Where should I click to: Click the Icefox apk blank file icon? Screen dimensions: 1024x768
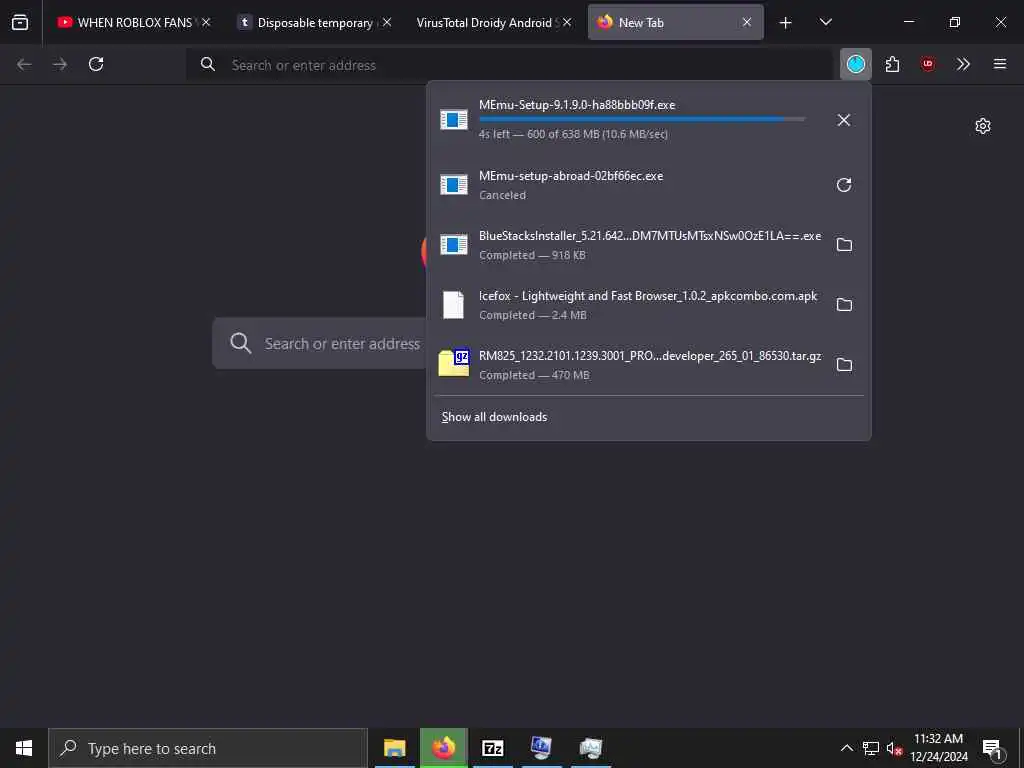coord(453,305)
